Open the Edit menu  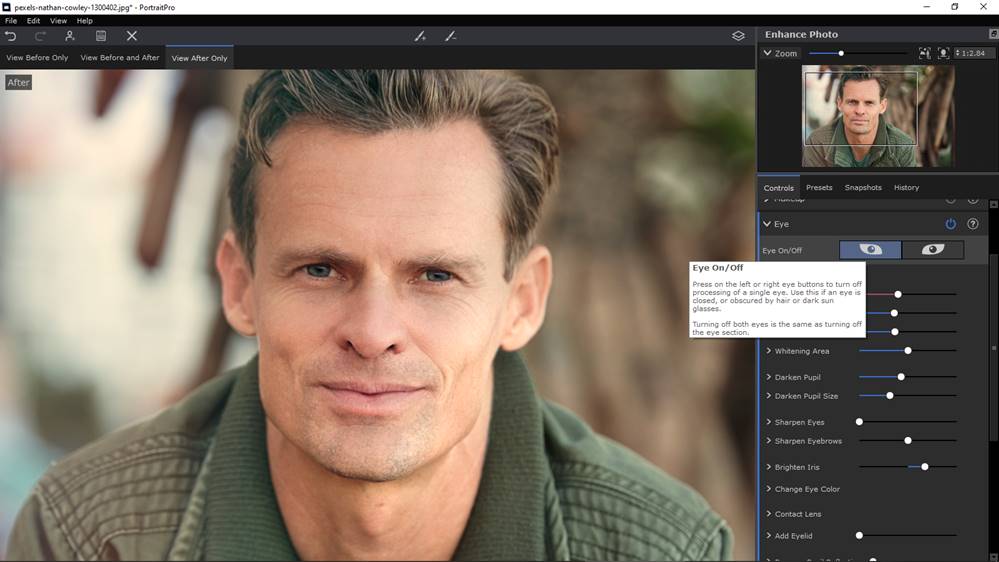(x=33, y=20)
